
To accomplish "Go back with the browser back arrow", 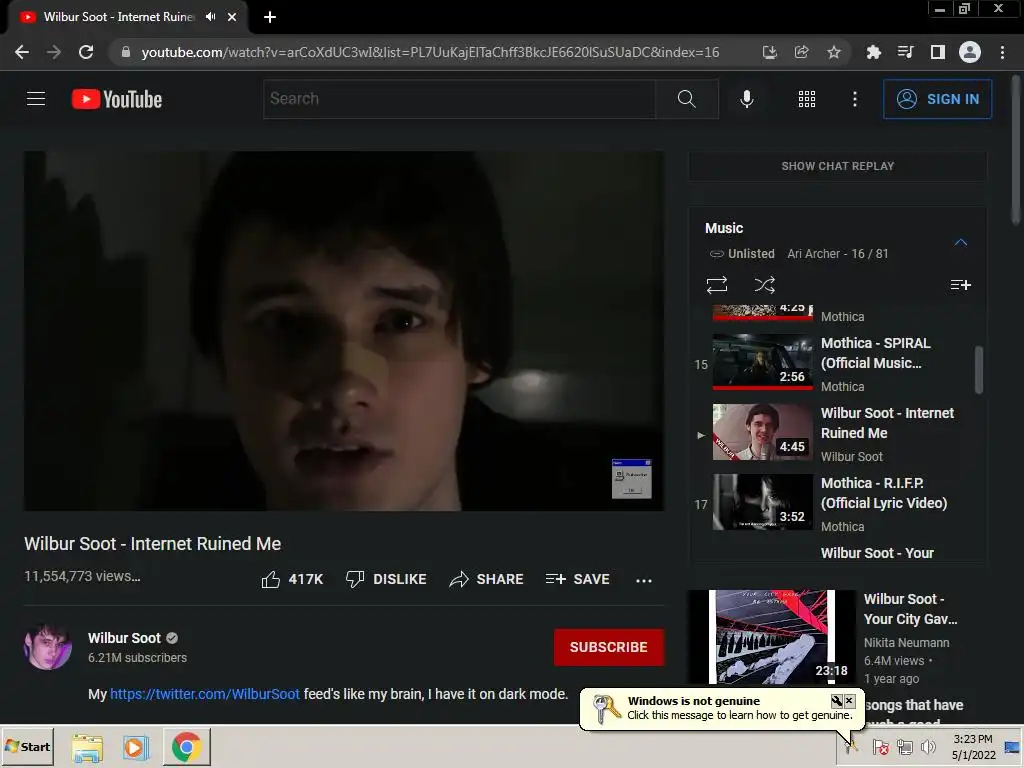I will pyautogui.click(x=22, y=52).
